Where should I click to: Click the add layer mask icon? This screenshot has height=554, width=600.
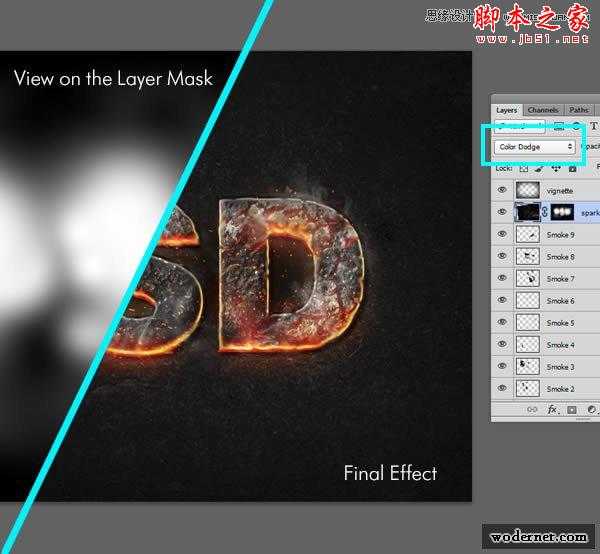pos(572,410)
